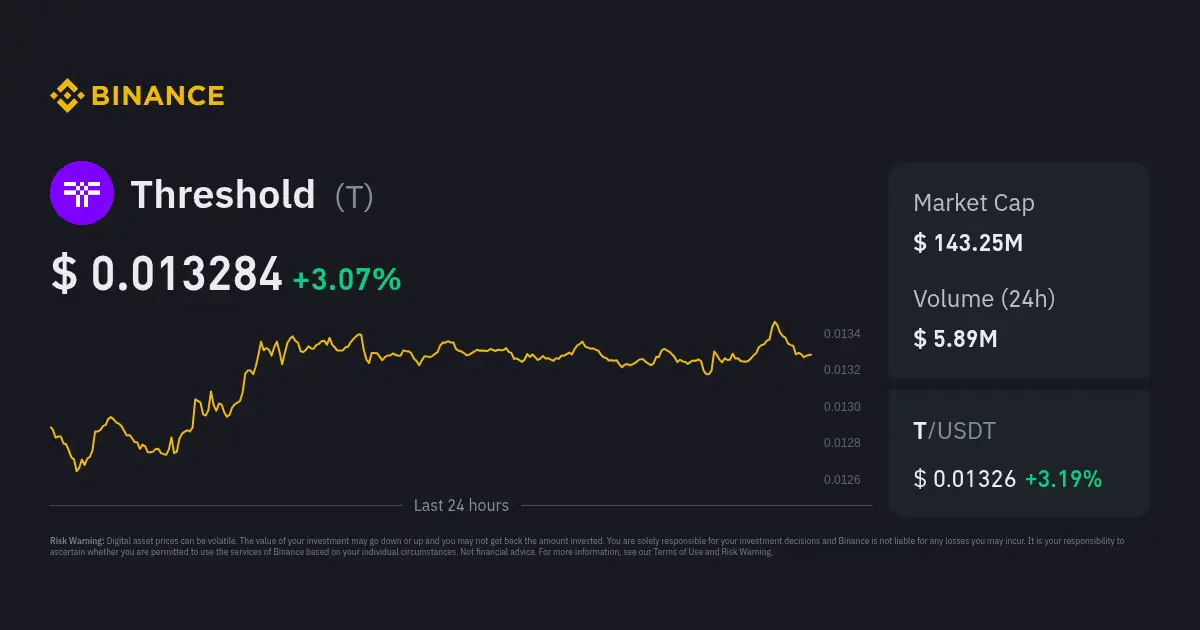
Task: Click the +3.07% price change indicator
Action: pyautogui.click(x=347, y=279)
